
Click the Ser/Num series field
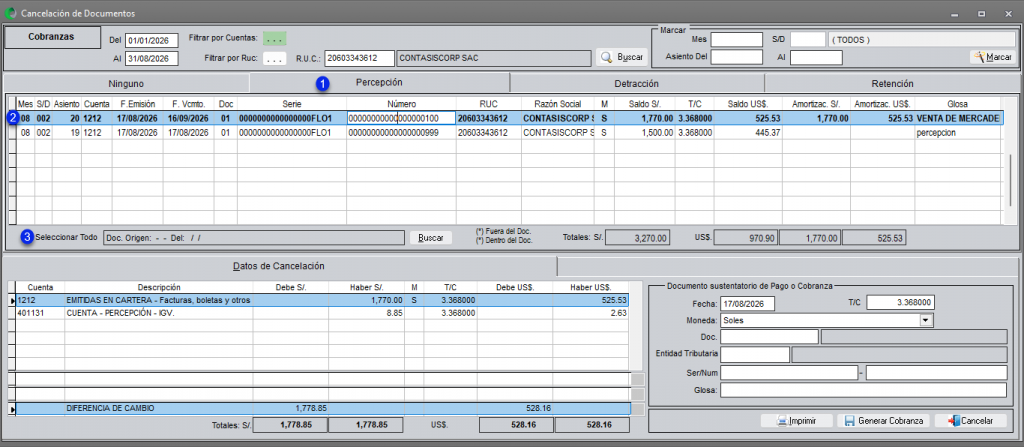pos(788,372)
